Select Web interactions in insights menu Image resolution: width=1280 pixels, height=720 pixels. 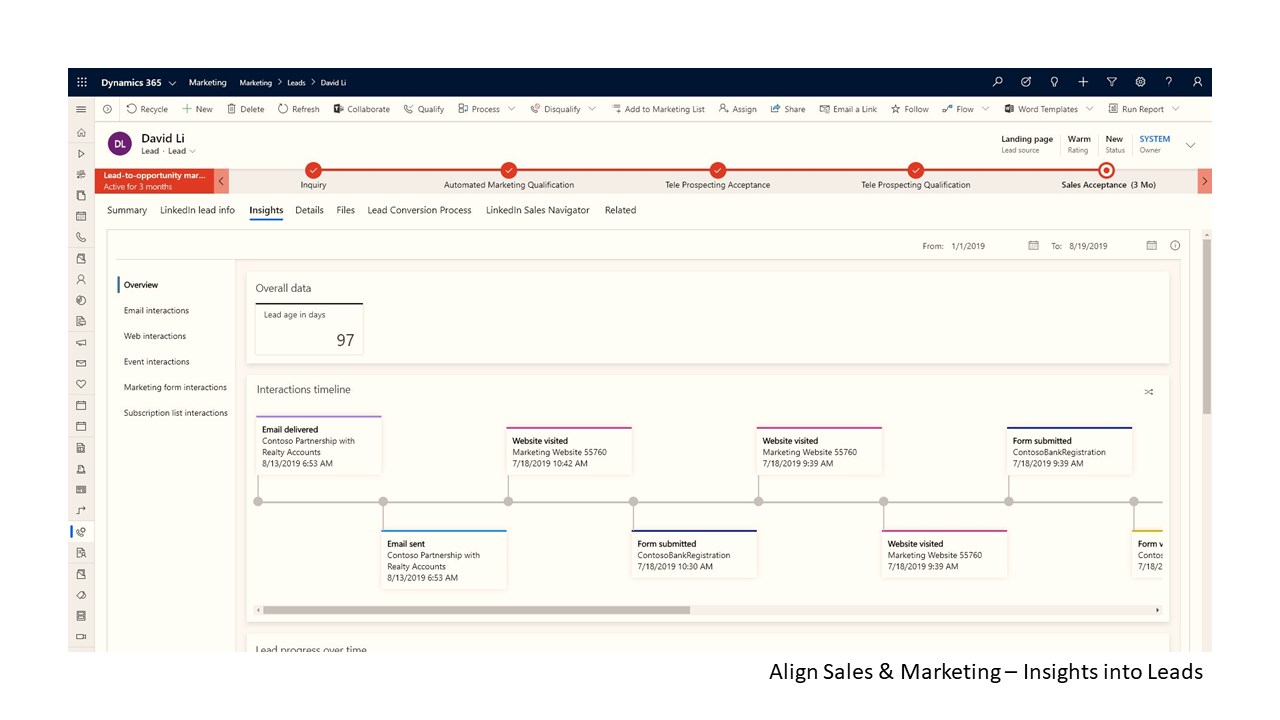[155, 336]
